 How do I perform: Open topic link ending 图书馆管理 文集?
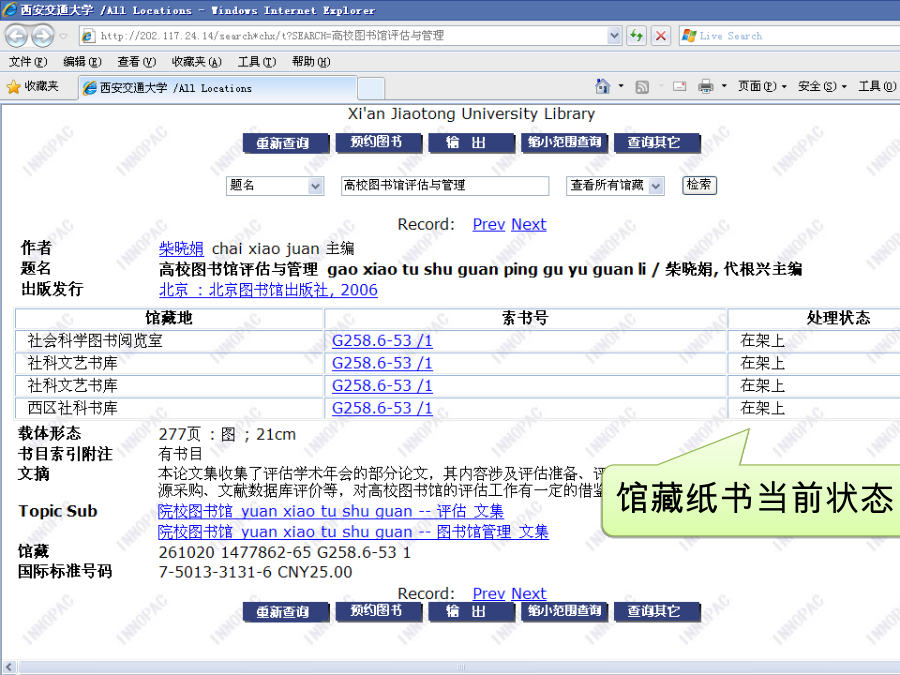tap(353, 532)
